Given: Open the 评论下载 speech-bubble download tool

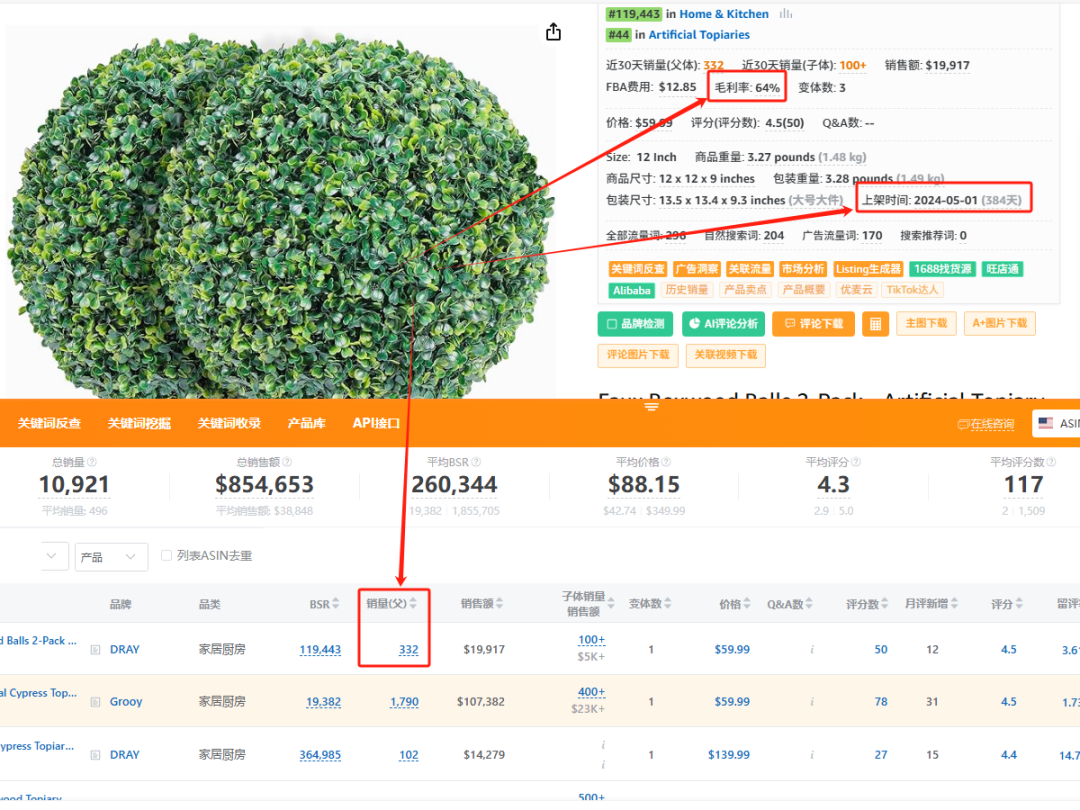Looking at the screenshot, I should tap(814, 323).
